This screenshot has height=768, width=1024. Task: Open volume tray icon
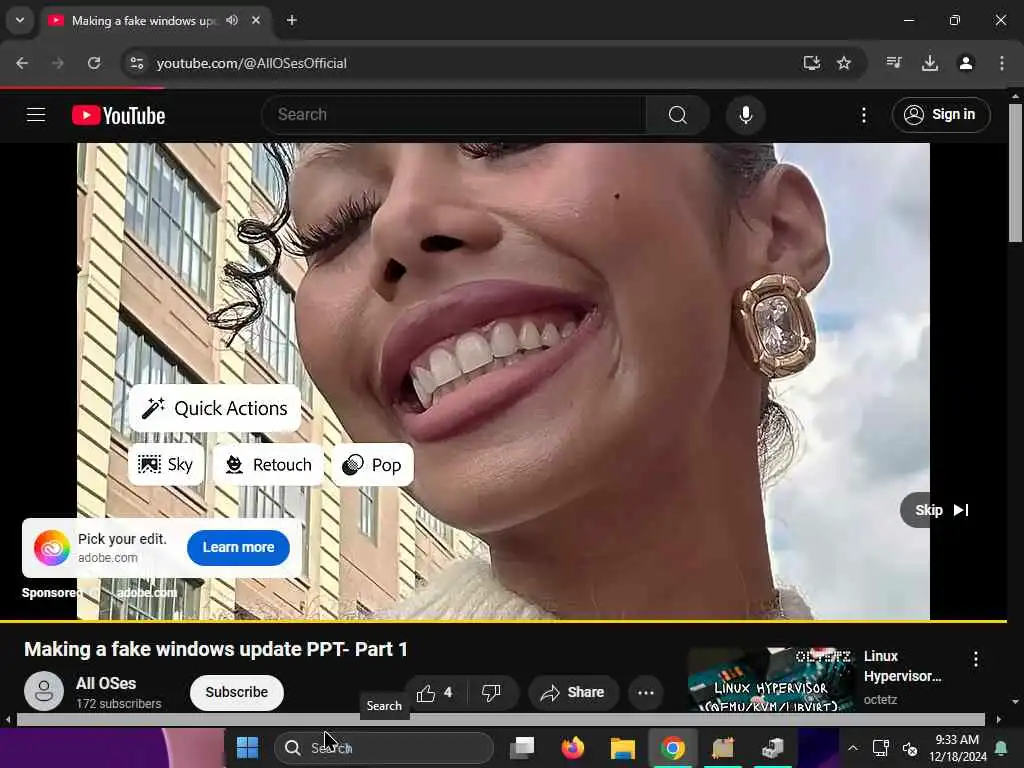[x=910, y=748]
